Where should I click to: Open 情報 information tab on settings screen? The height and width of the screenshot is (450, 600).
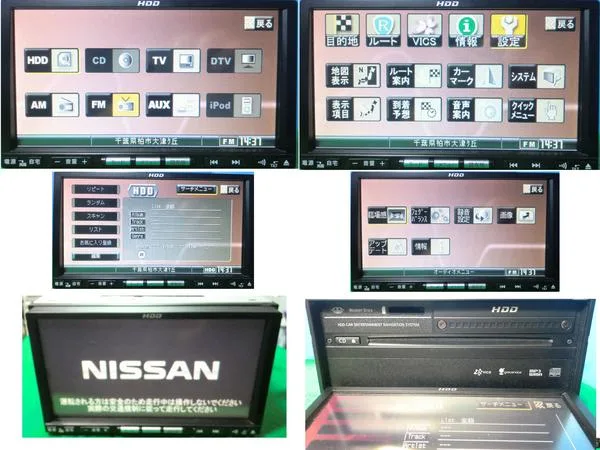(466, 31)
